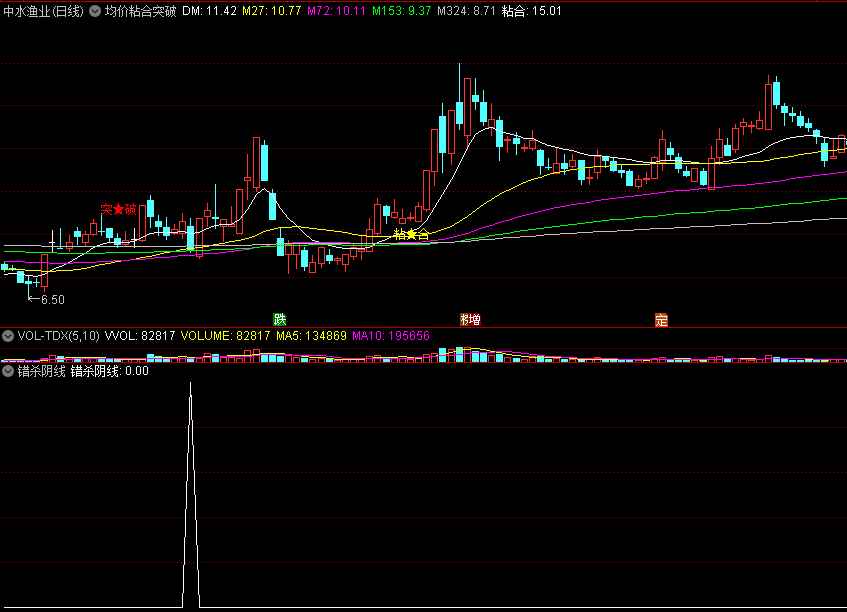Click the white spike in 错杀阴线 chart
Screen dimensions: 847x612
[x=191, y=494]
